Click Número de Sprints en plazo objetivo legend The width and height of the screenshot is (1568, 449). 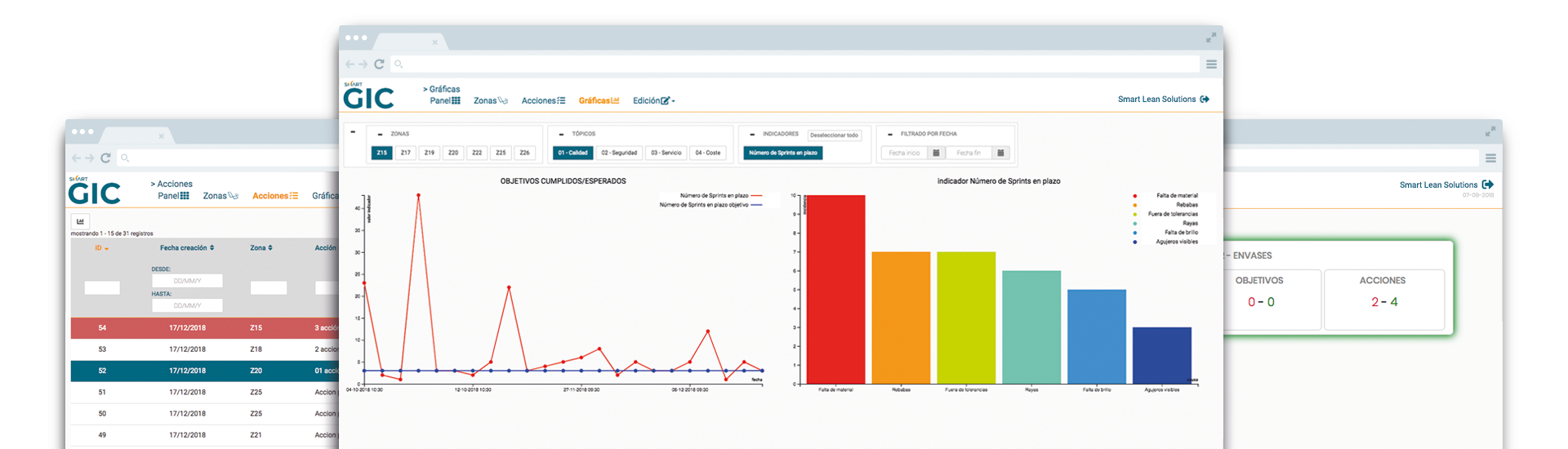(710, 205)
